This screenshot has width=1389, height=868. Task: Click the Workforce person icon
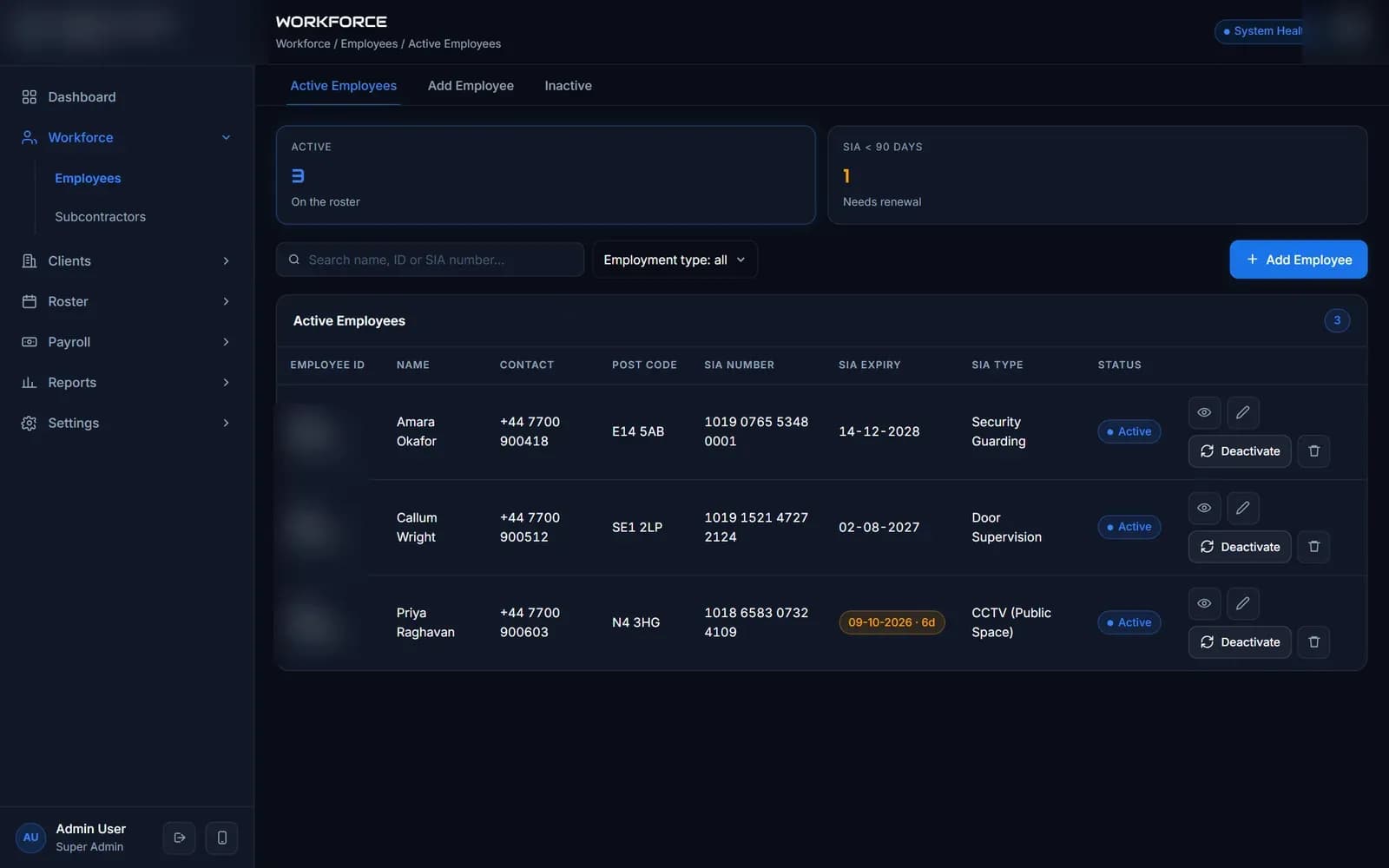tap(30, 137)
